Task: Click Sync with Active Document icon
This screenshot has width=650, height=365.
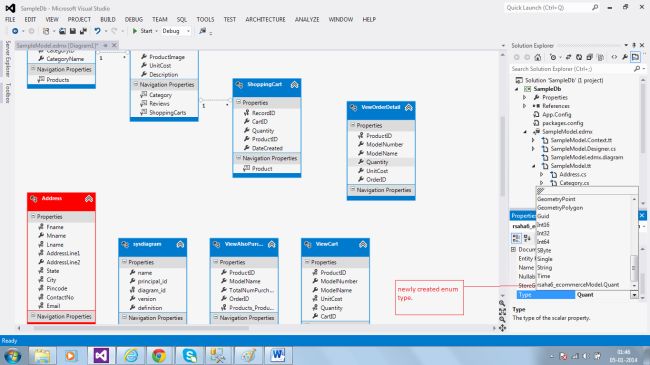Action: point(568,57)
